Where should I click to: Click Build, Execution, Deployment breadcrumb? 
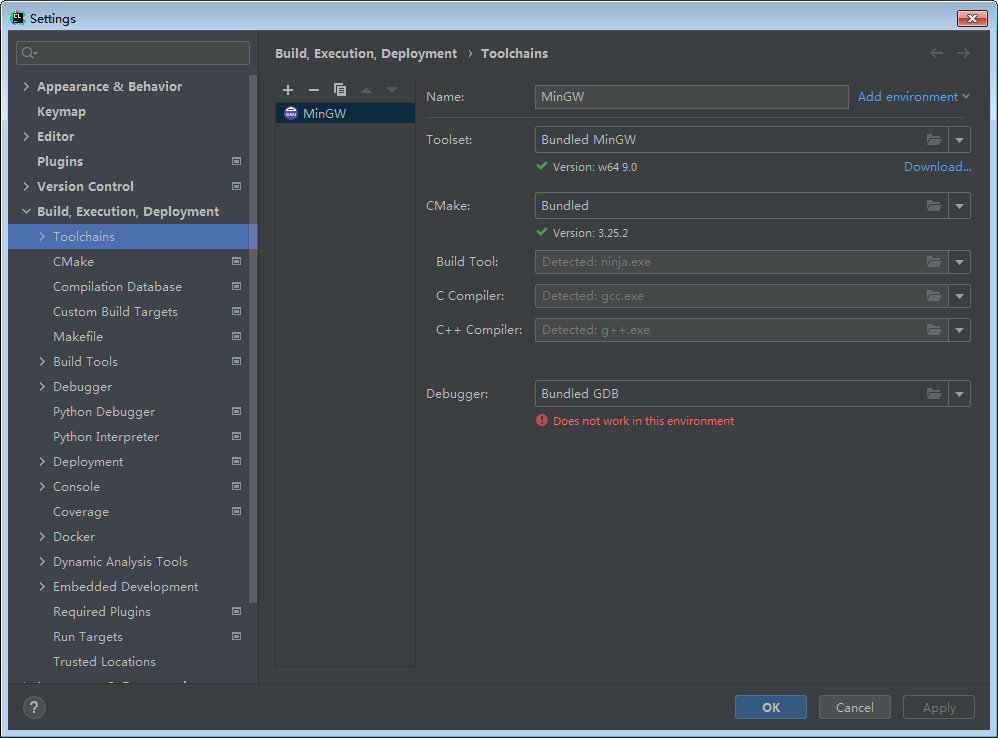[x=366, y=53]
